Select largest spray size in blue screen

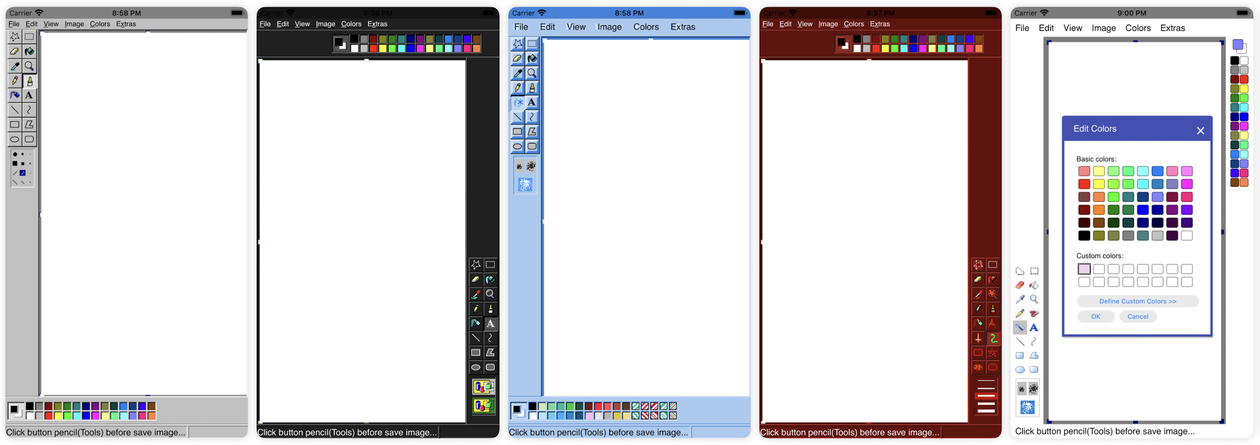[x=525, y=185]
